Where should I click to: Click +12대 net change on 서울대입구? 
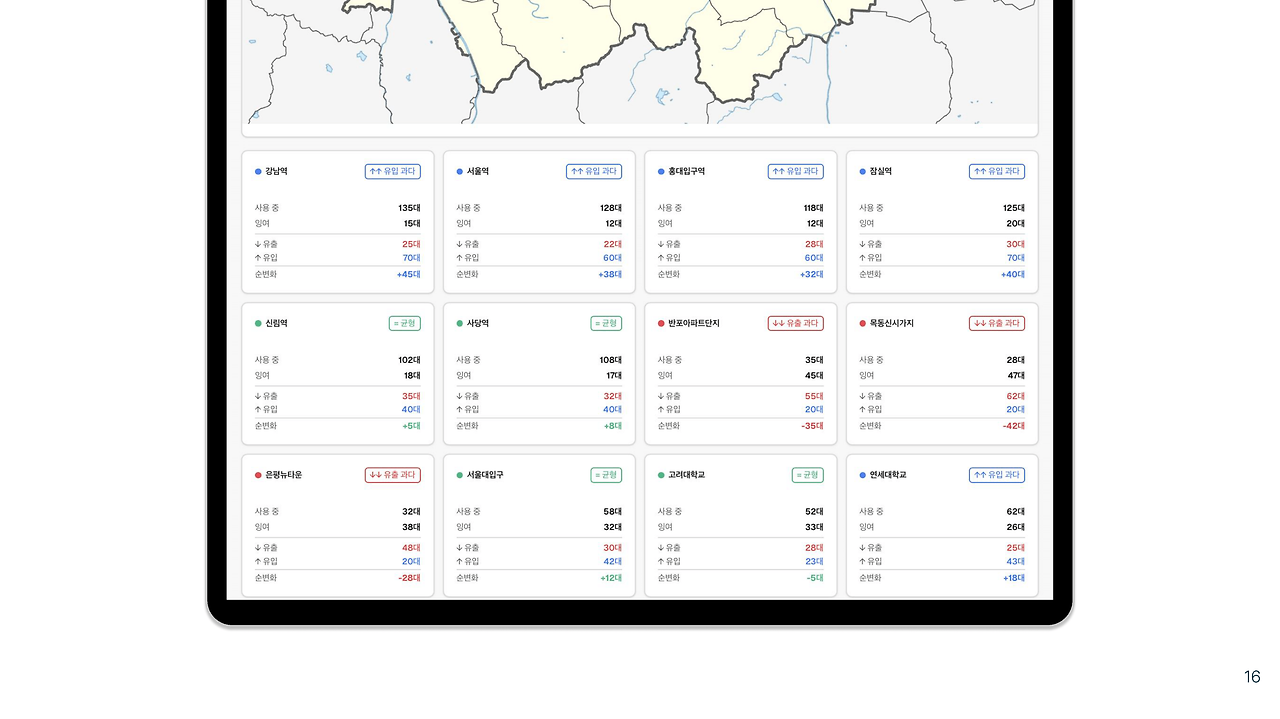(611, 578)
